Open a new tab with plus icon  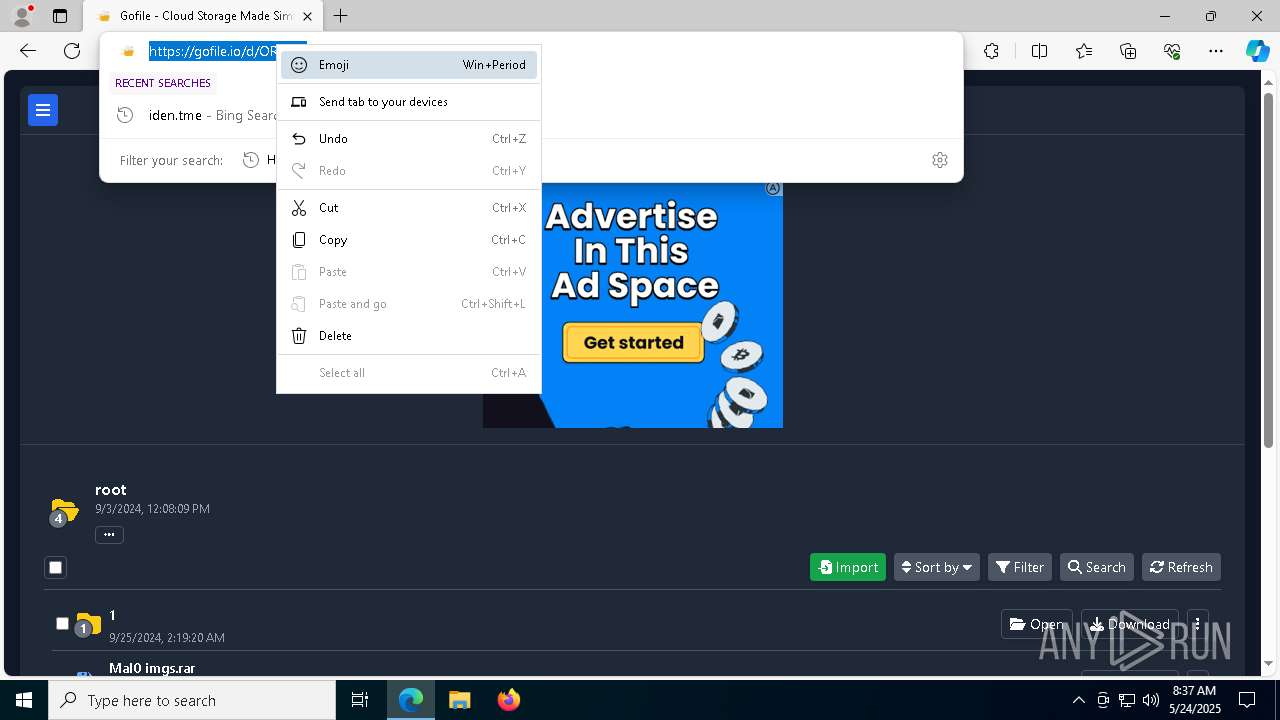point(341,16)
